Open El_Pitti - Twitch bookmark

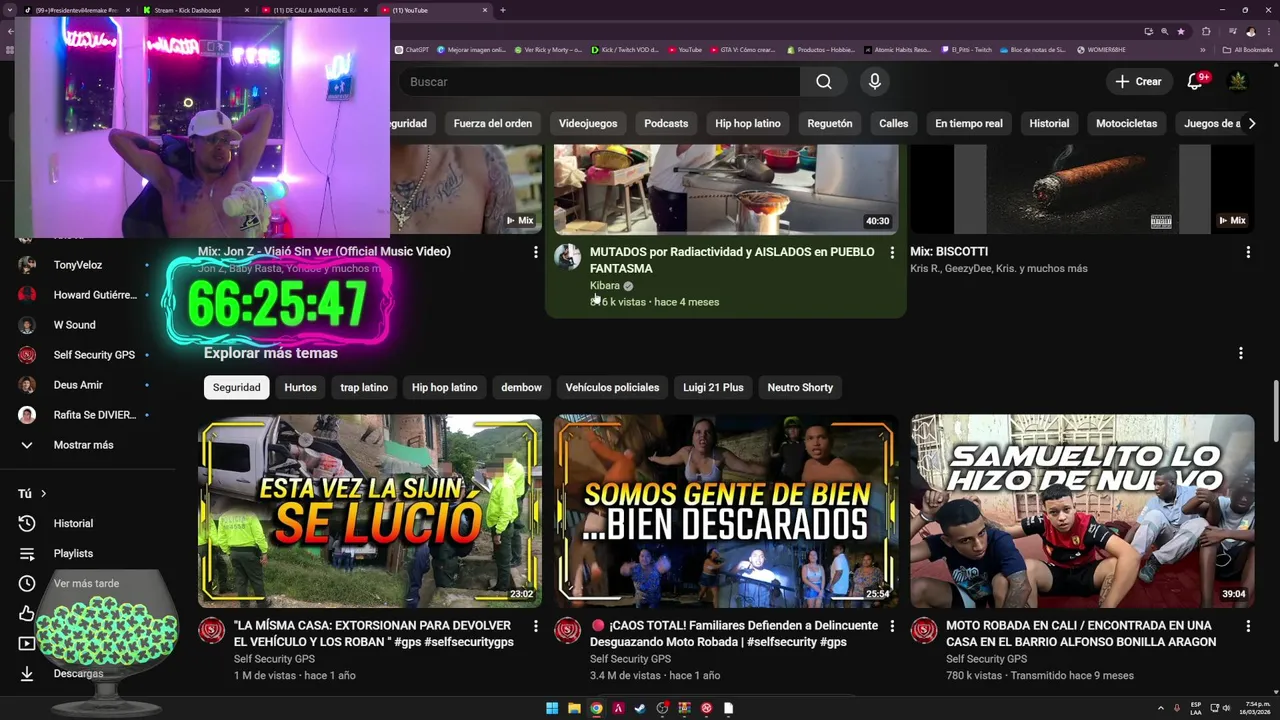[966, 49]
